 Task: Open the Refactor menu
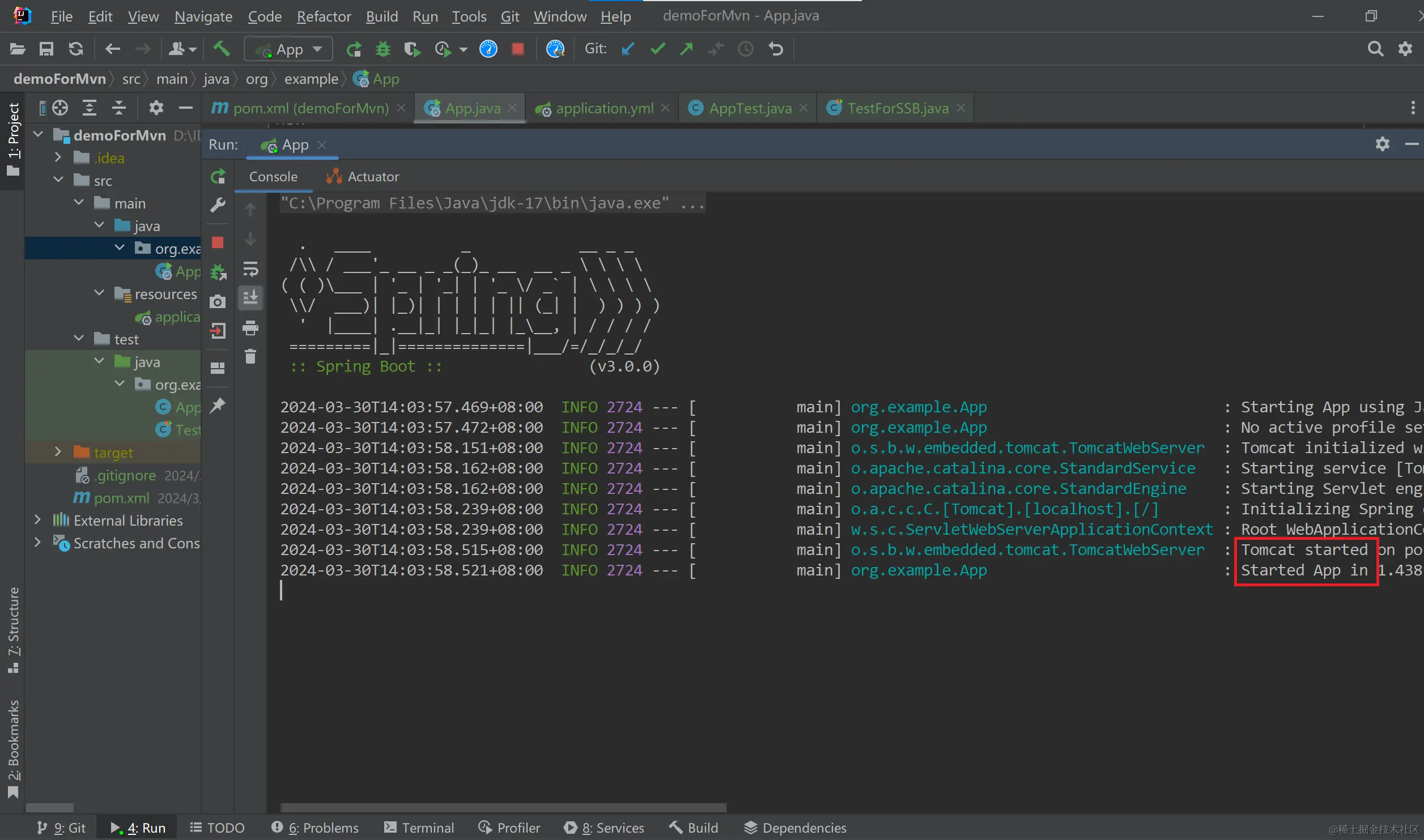pyautogui.click(x=324, y=16)
